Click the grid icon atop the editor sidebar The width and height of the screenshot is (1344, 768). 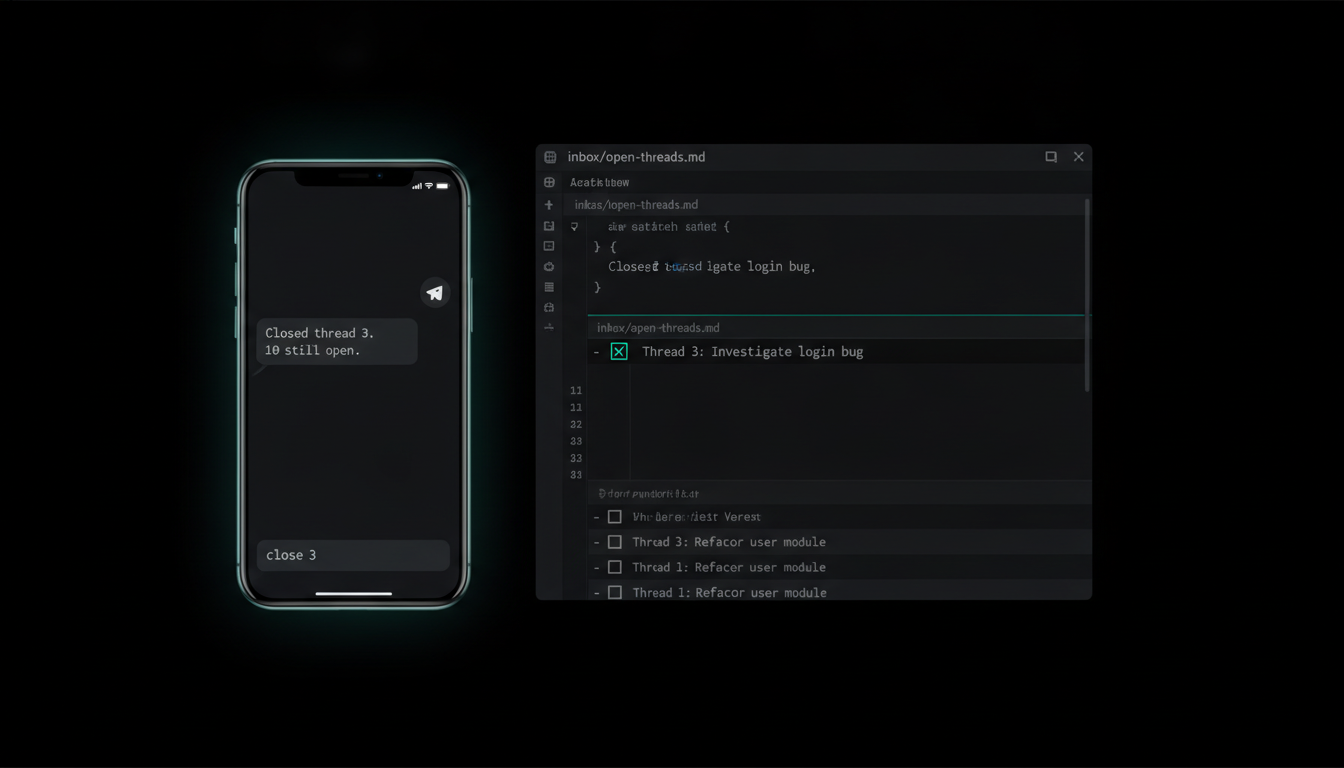coord(549,182)
